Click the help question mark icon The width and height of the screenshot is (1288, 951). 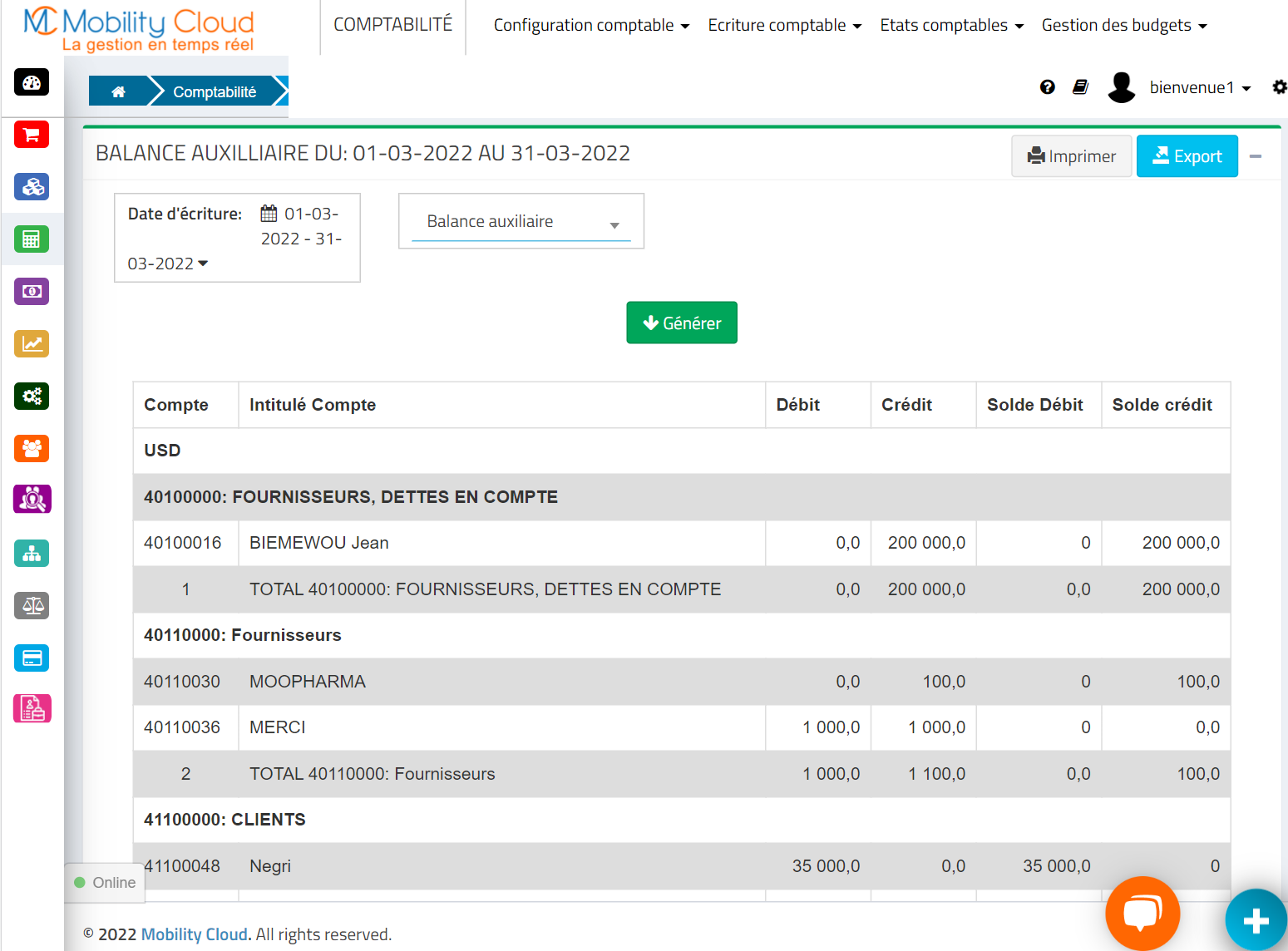pyautogui.click(x=1047, y=87)
